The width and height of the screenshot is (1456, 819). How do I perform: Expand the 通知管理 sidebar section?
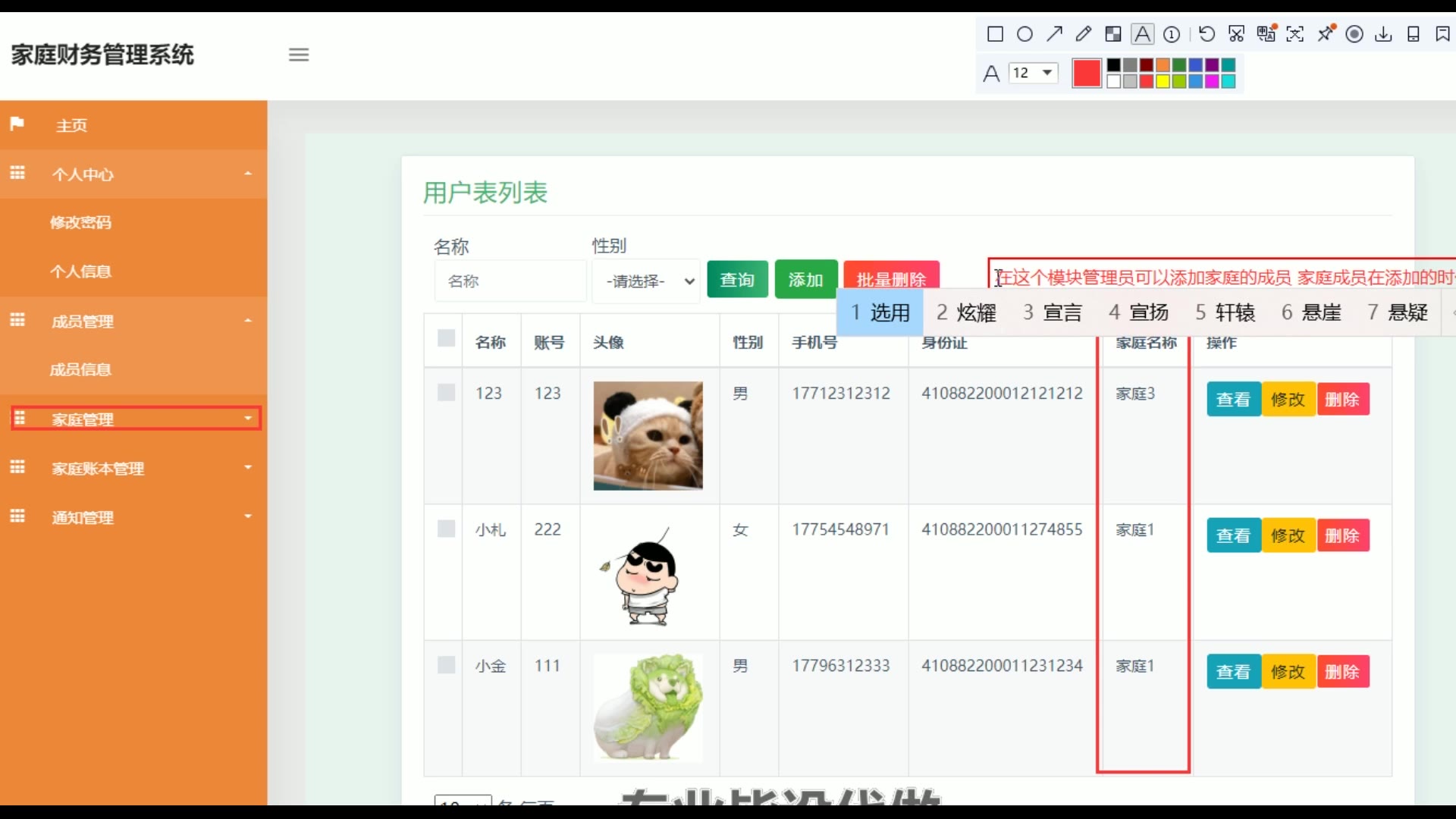click(x=133, y=517)
